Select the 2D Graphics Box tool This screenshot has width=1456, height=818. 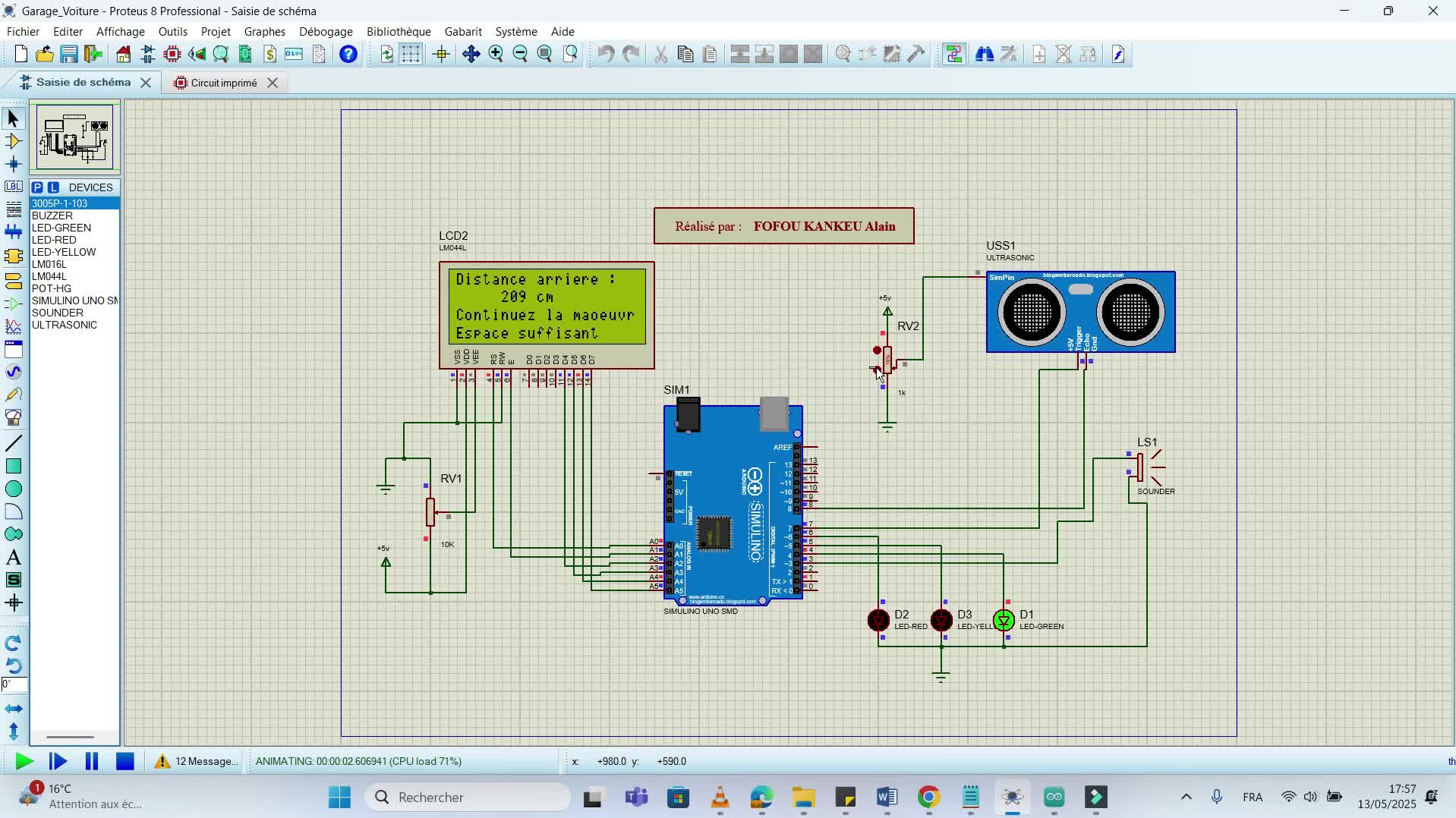click(13, 466)
